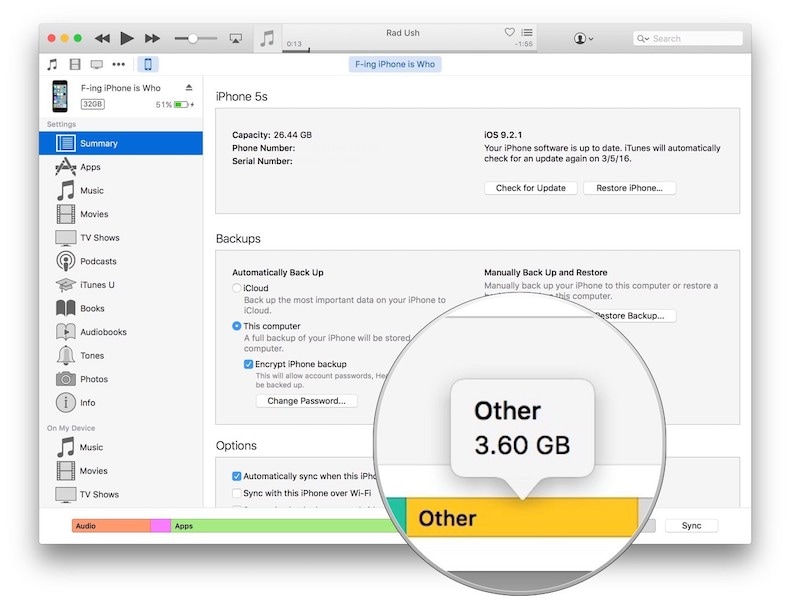
Task: Select the iCloud backup radio button
Action: pos(237,288)
